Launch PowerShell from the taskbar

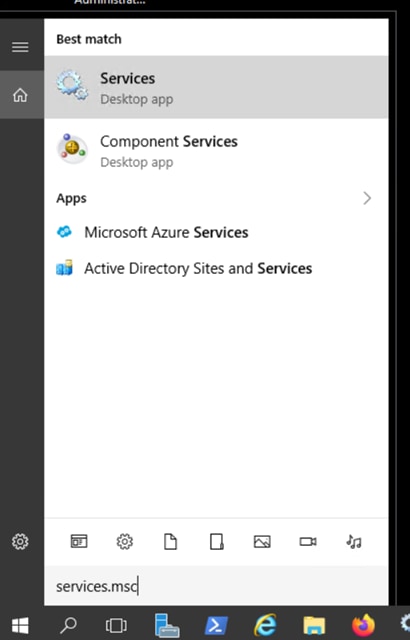click(x=216, y=625)
